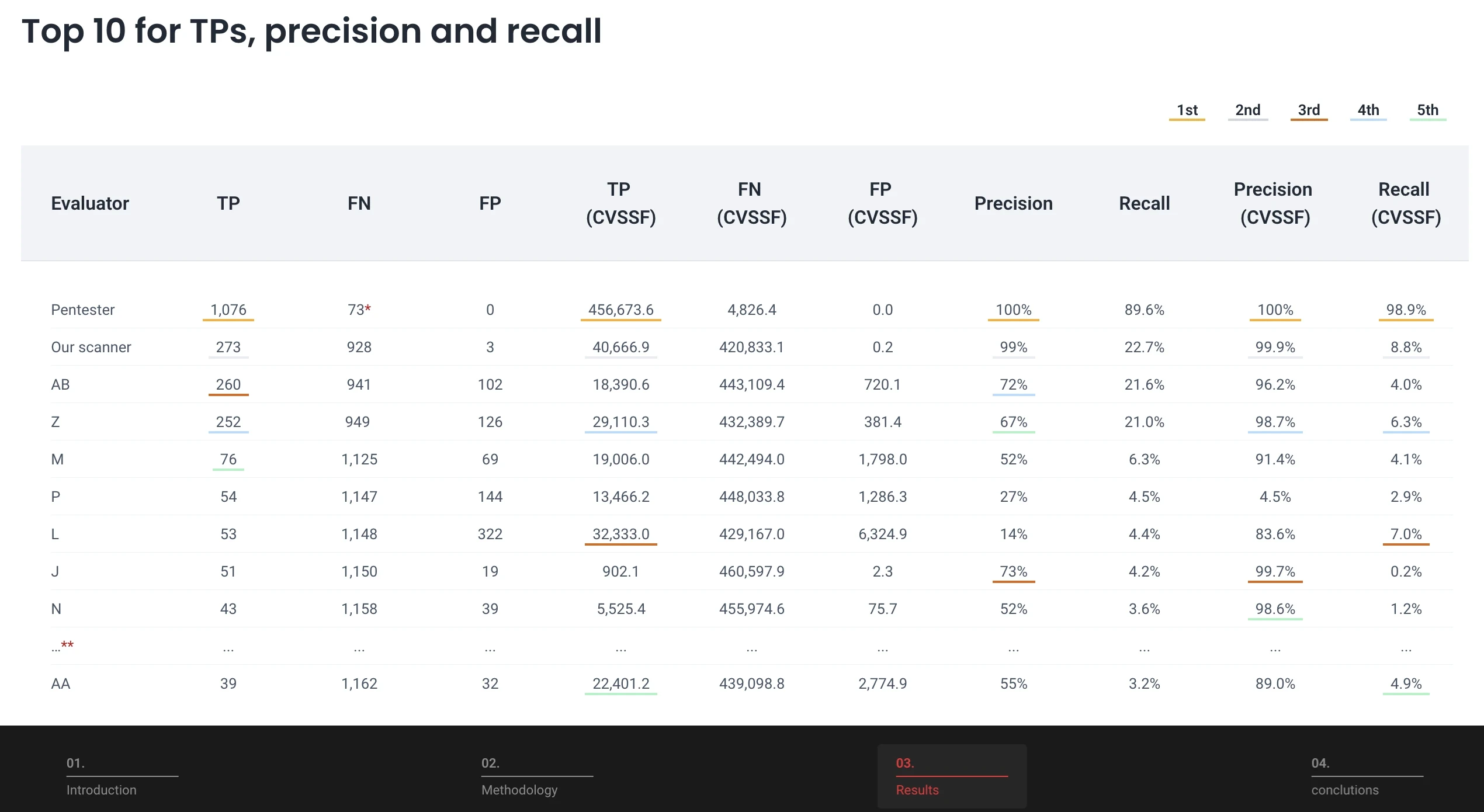Click N's Precision CVSSF value 98.6%
Screen dimensions: 1484x812
coord(1275,609)
